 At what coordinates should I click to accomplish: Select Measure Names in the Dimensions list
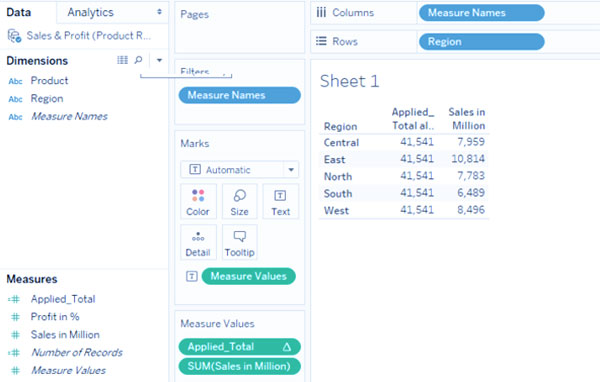69,116
